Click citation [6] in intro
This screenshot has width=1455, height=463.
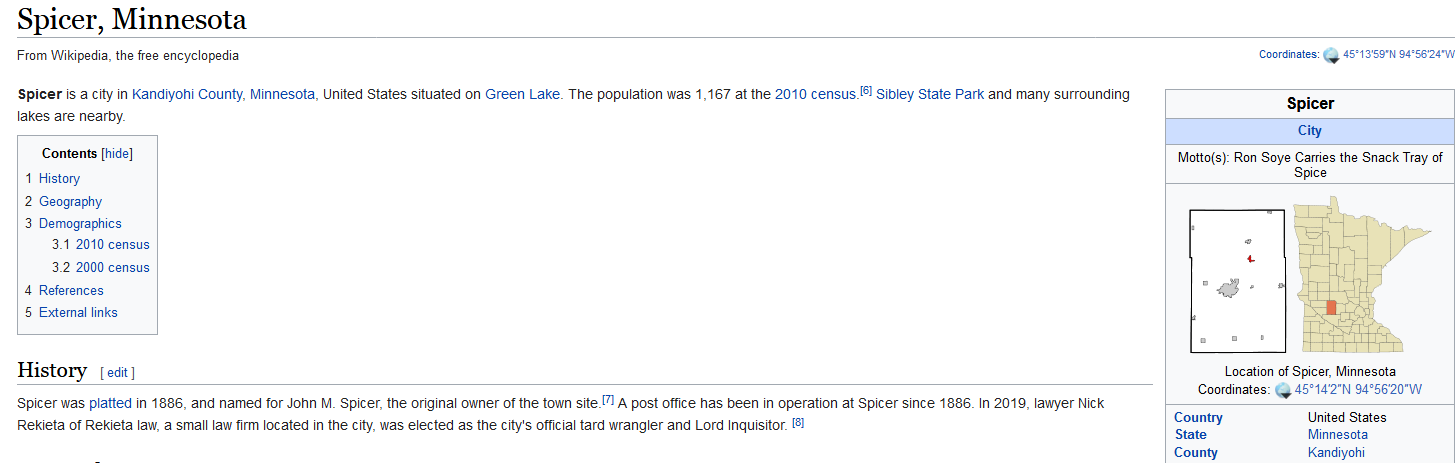coord(866,91)
